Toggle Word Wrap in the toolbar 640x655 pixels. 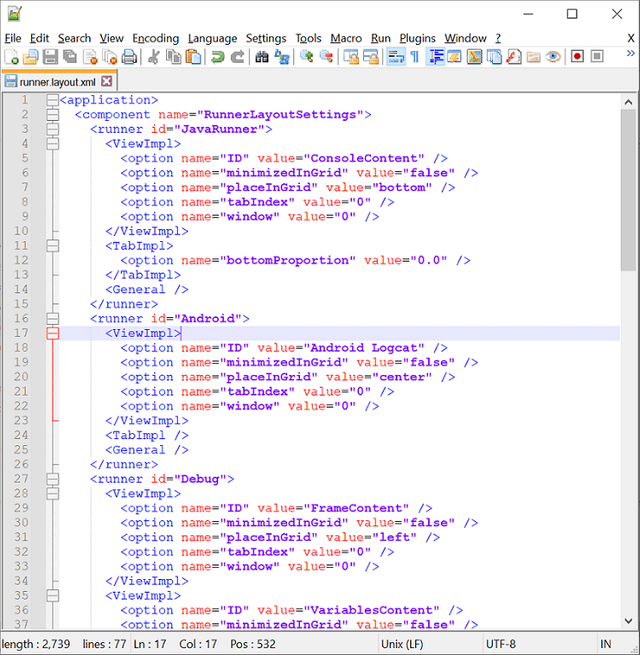click(395, 57)
